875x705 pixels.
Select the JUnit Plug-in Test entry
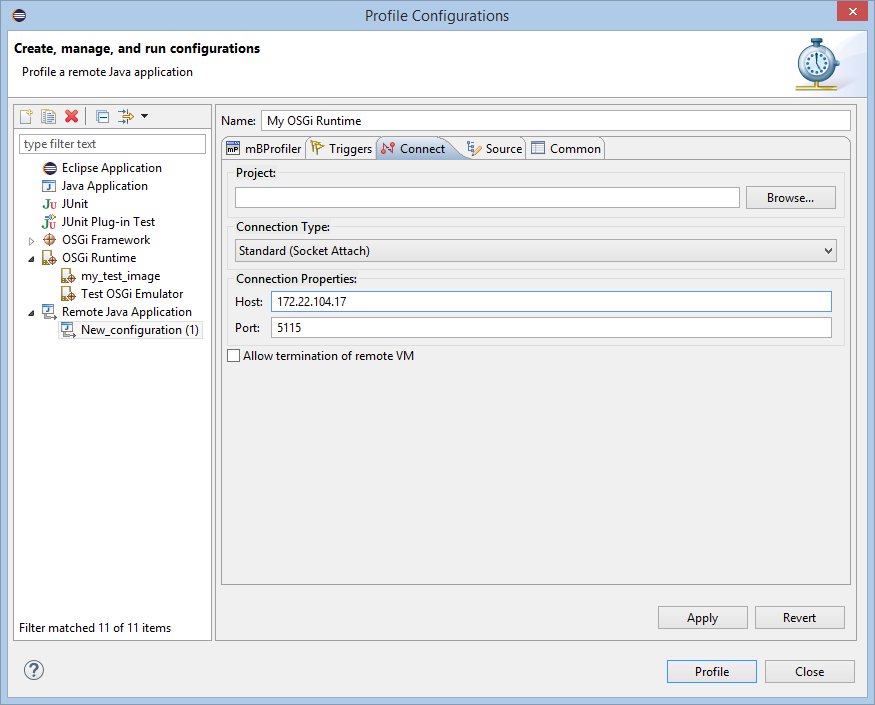(x=108, y=222)
